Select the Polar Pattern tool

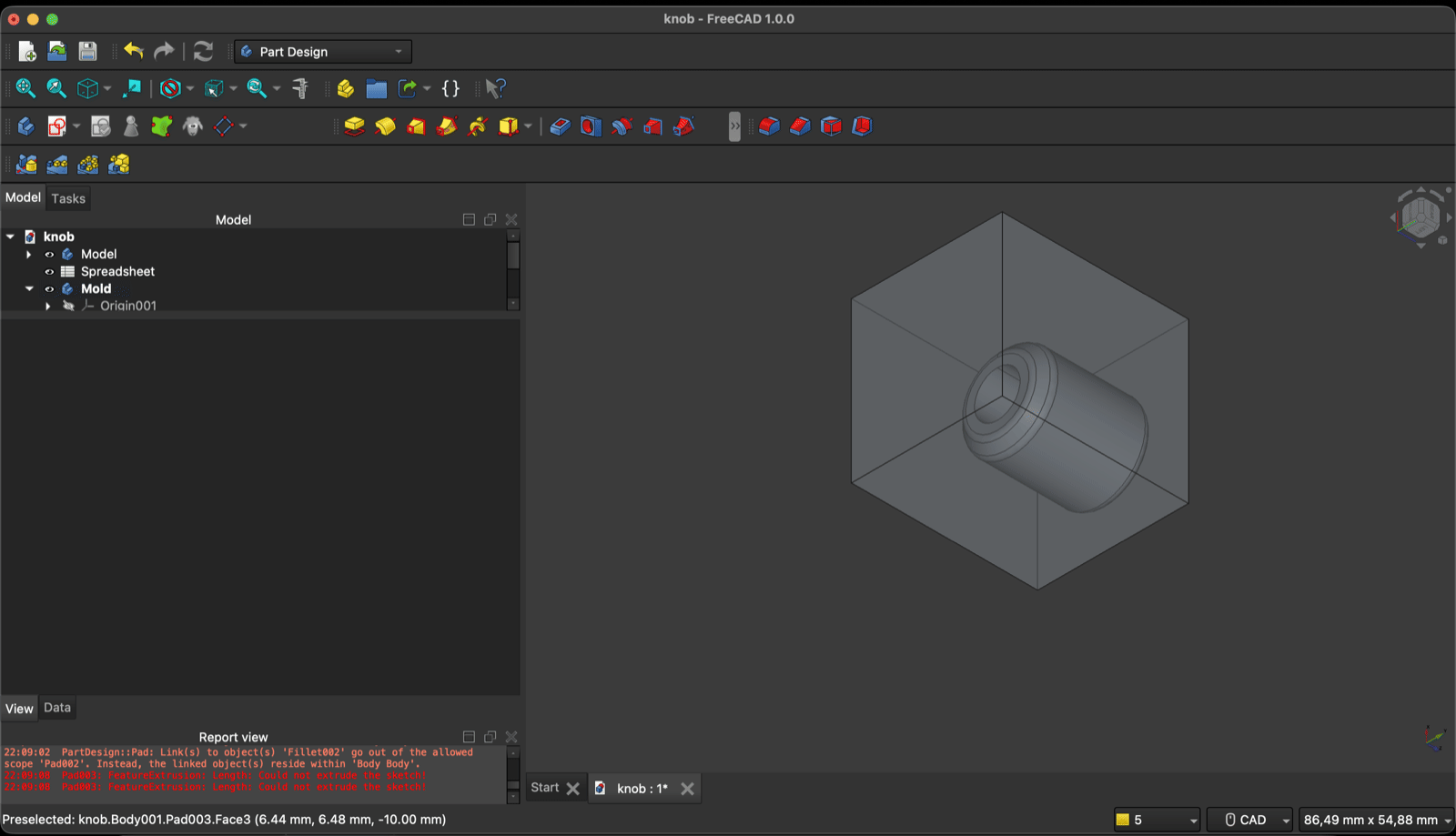click(88, 165)
